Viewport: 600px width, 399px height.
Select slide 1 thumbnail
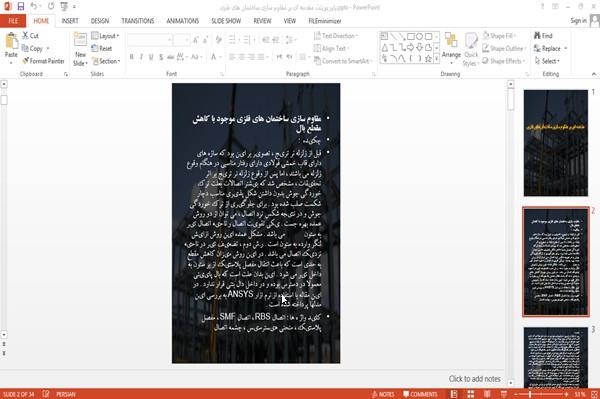556,143
